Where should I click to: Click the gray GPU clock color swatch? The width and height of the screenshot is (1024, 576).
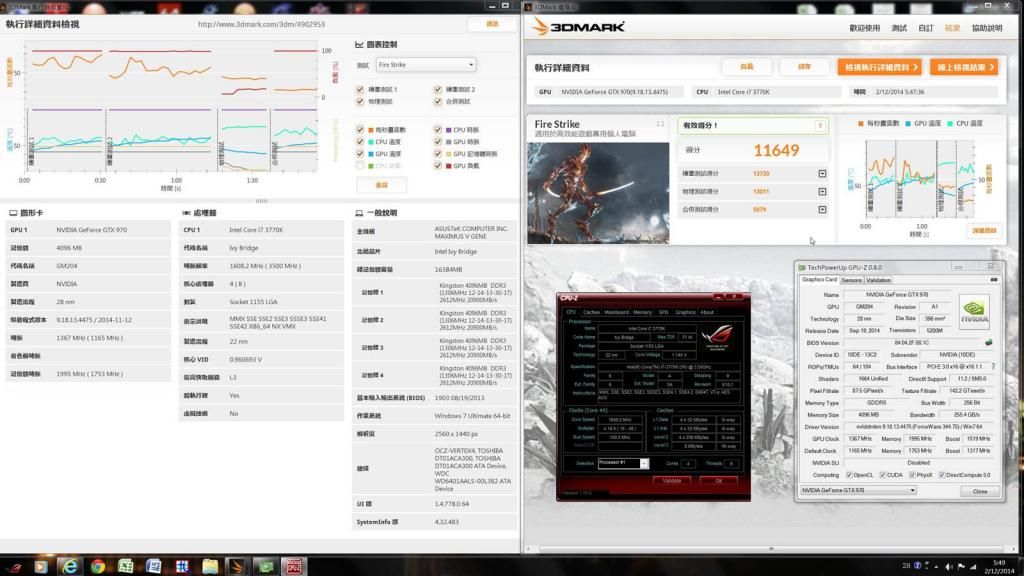(448, 142)
